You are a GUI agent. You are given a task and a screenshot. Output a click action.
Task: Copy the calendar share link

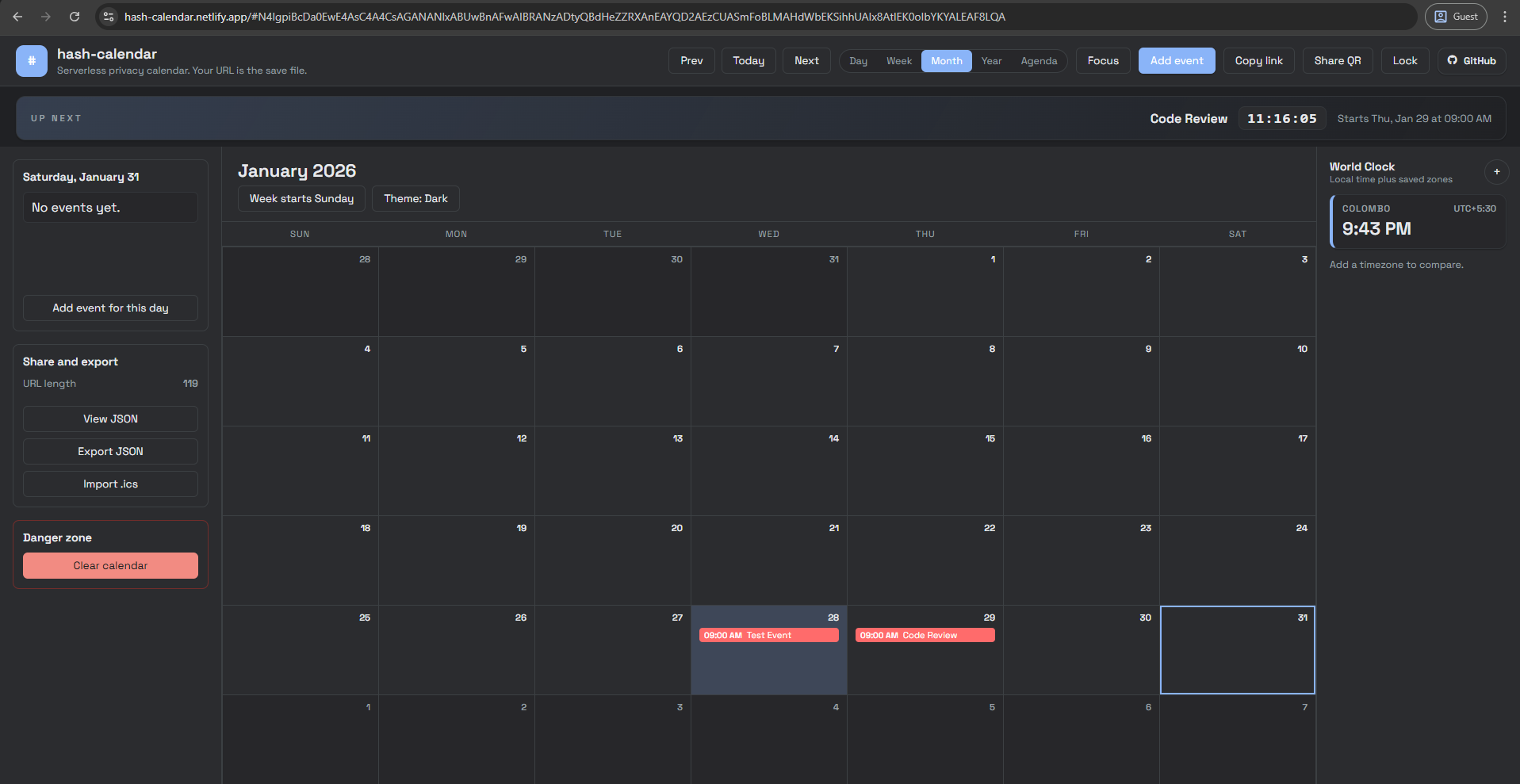[1258, 60]
